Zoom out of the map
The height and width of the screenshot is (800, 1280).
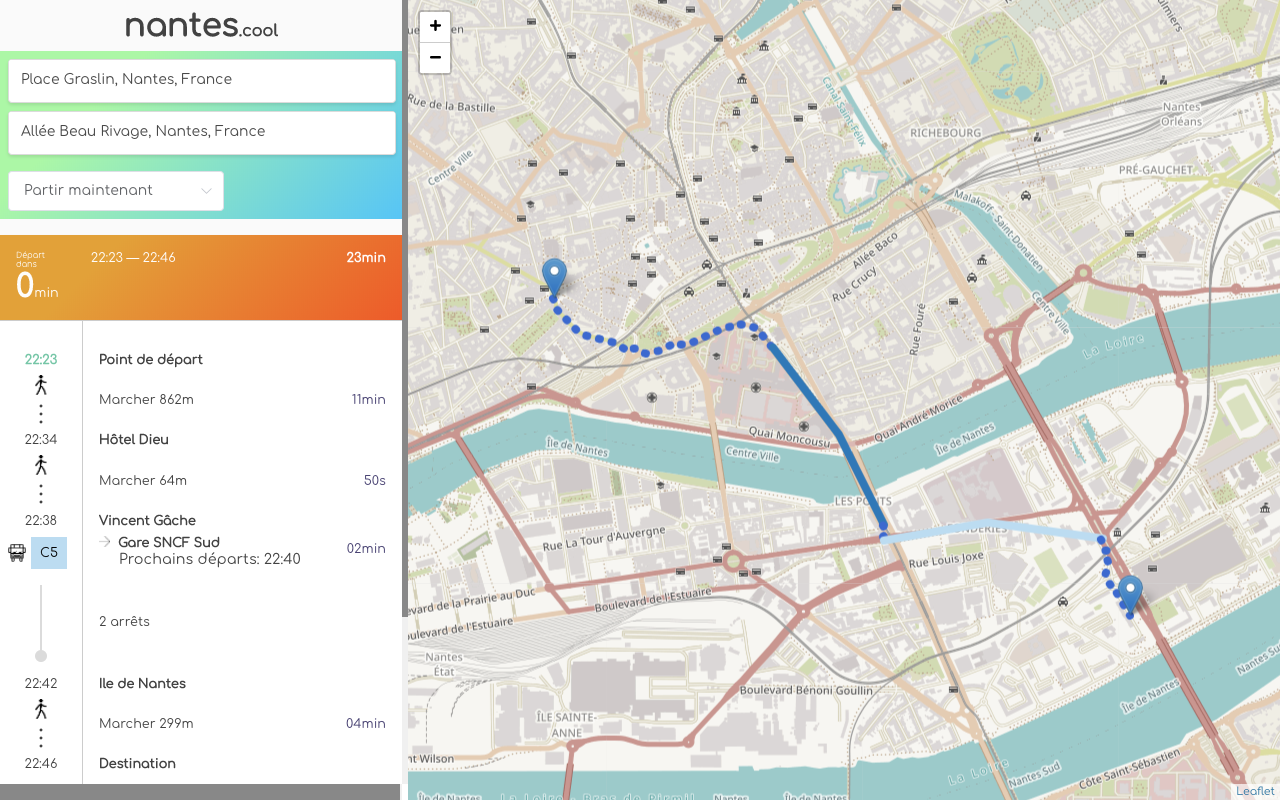435,58
